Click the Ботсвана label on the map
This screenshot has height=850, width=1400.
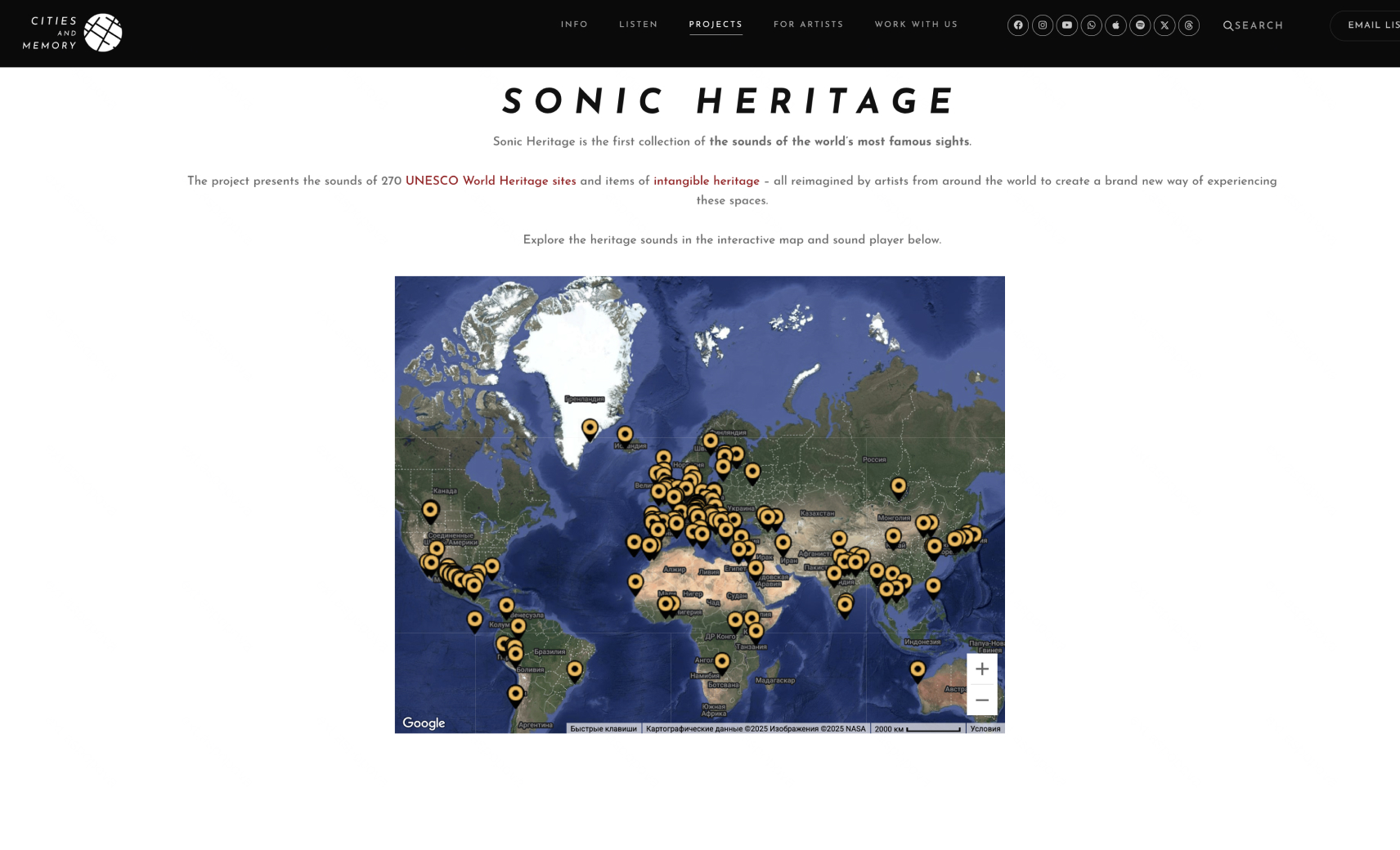(x=723, y=685)
